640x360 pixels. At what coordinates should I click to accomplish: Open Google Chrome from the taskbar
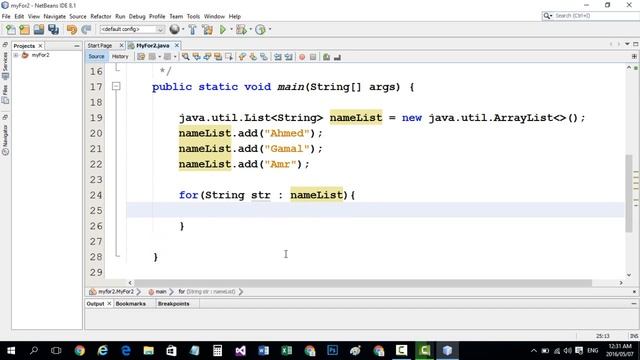click(80, 351)
